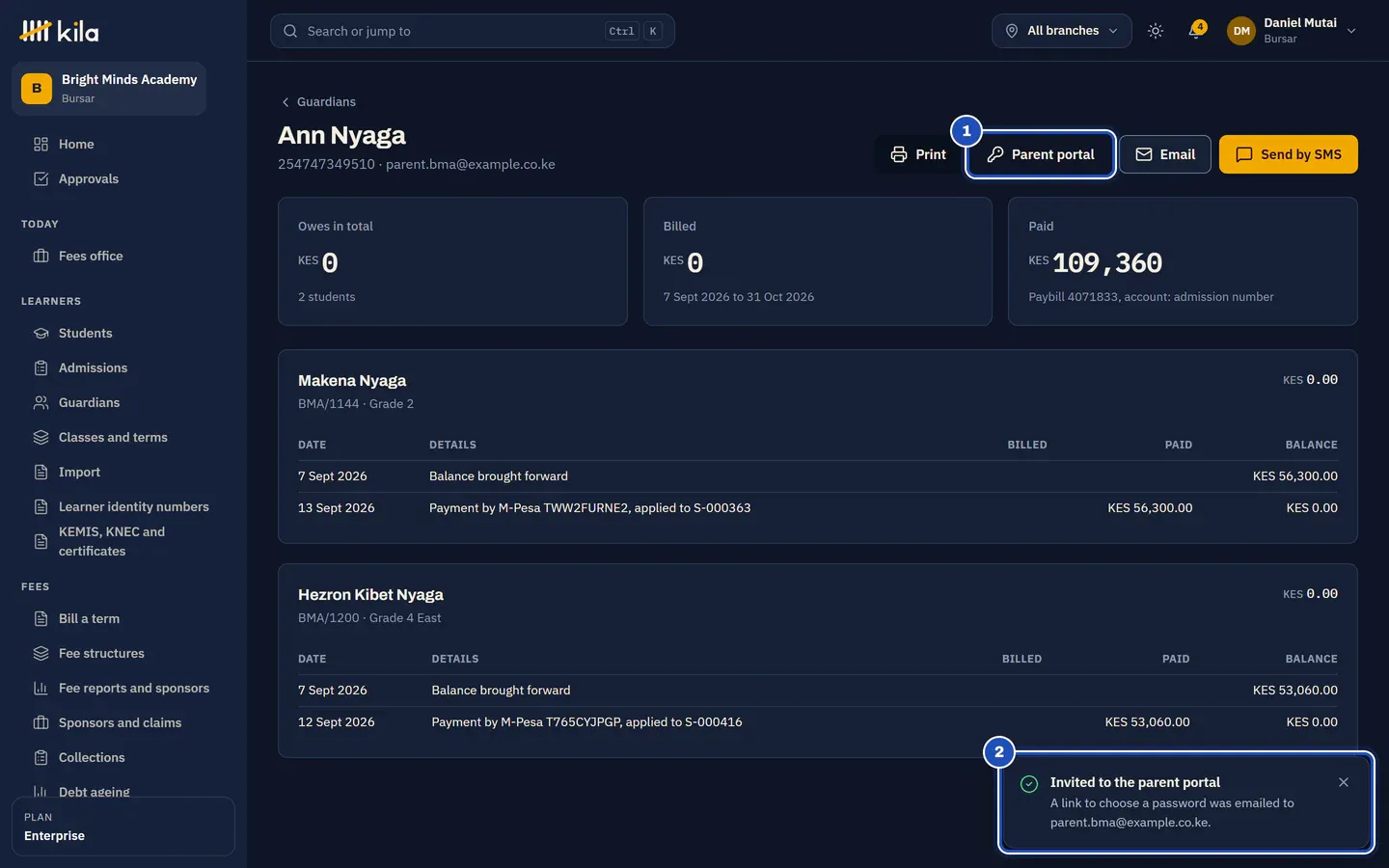Click the Guardians people icon
The width and height of the screenshot is (1389, 868).
(41, 402)
